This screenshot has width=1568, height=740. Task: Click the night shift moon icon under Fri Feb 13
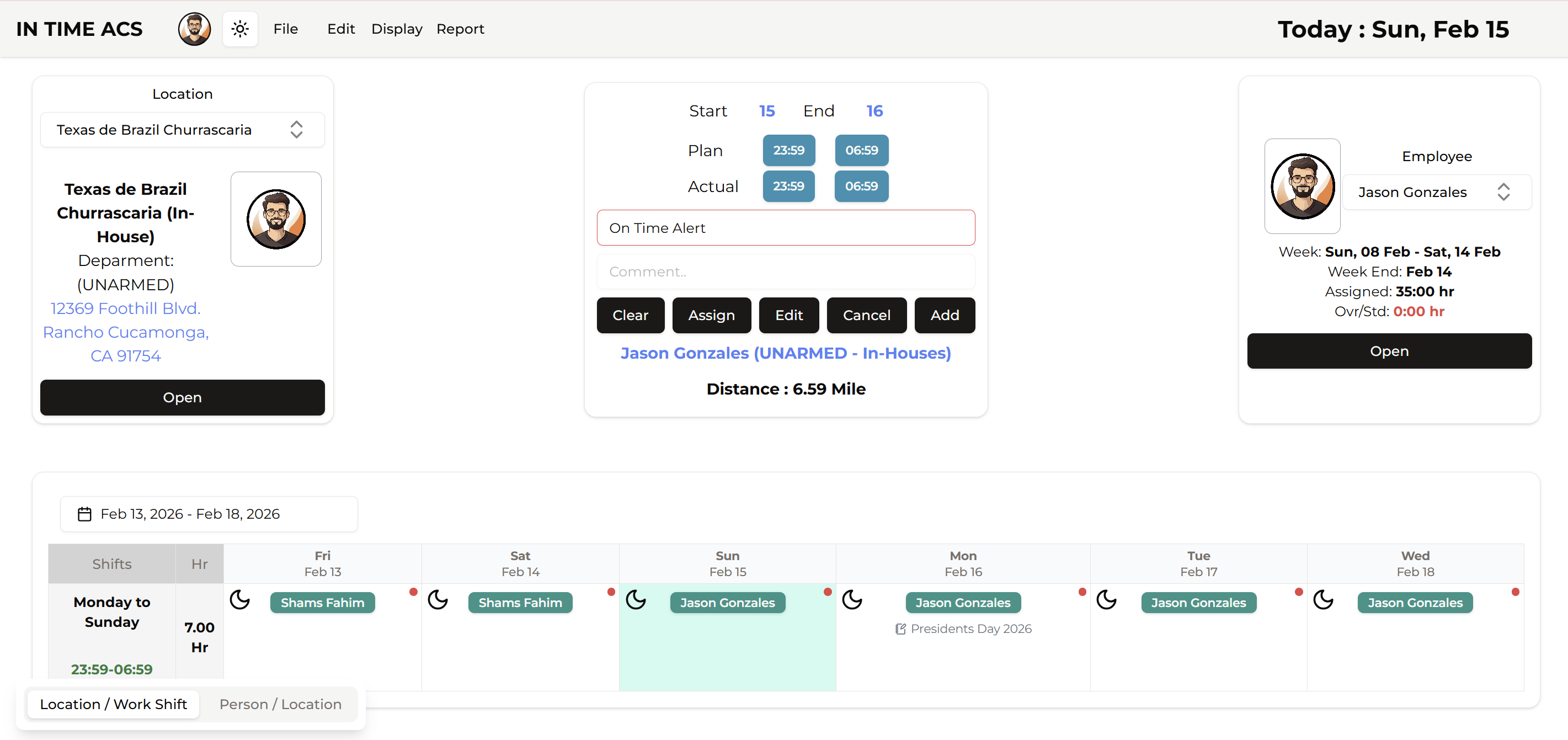point(241,600)
